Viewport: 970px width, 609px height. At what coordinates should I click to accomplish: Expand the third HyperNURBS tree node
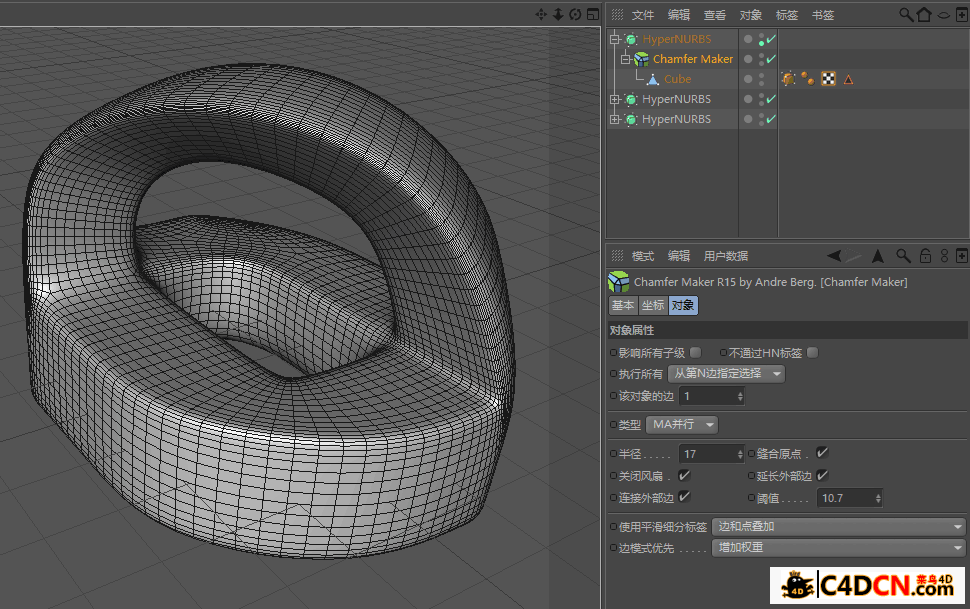point(614,119)
